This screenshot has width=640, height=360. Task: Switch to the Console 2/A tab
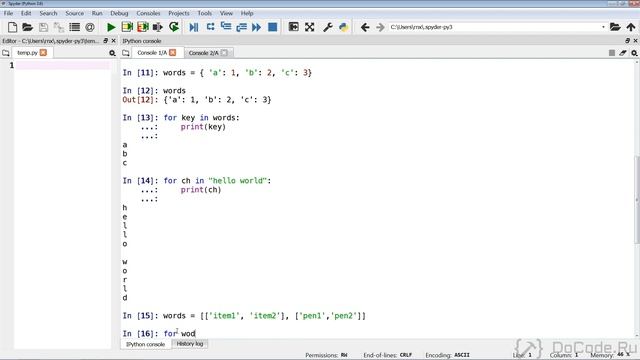coord(203,53)
